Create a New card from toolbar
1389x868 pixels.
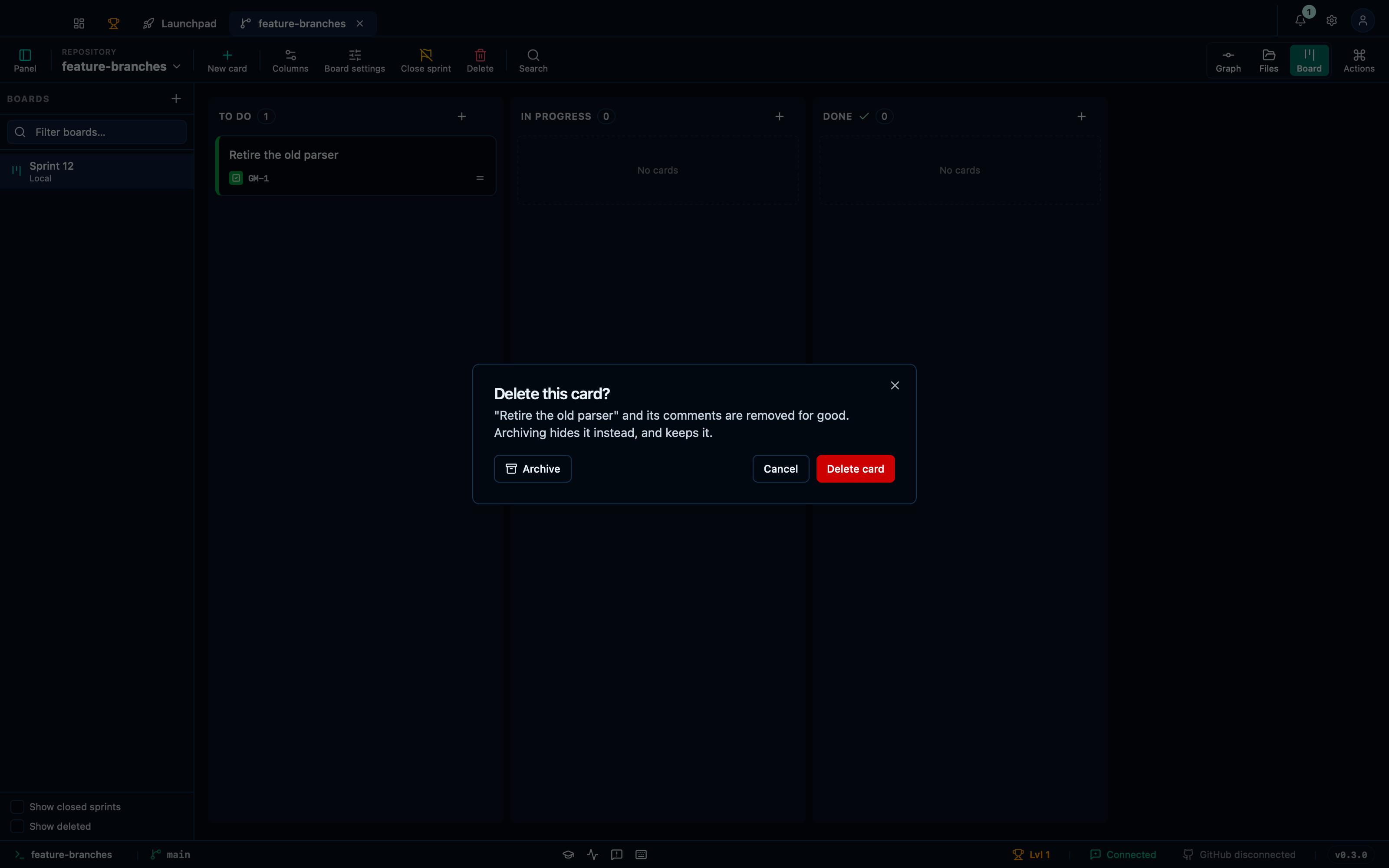227,60
